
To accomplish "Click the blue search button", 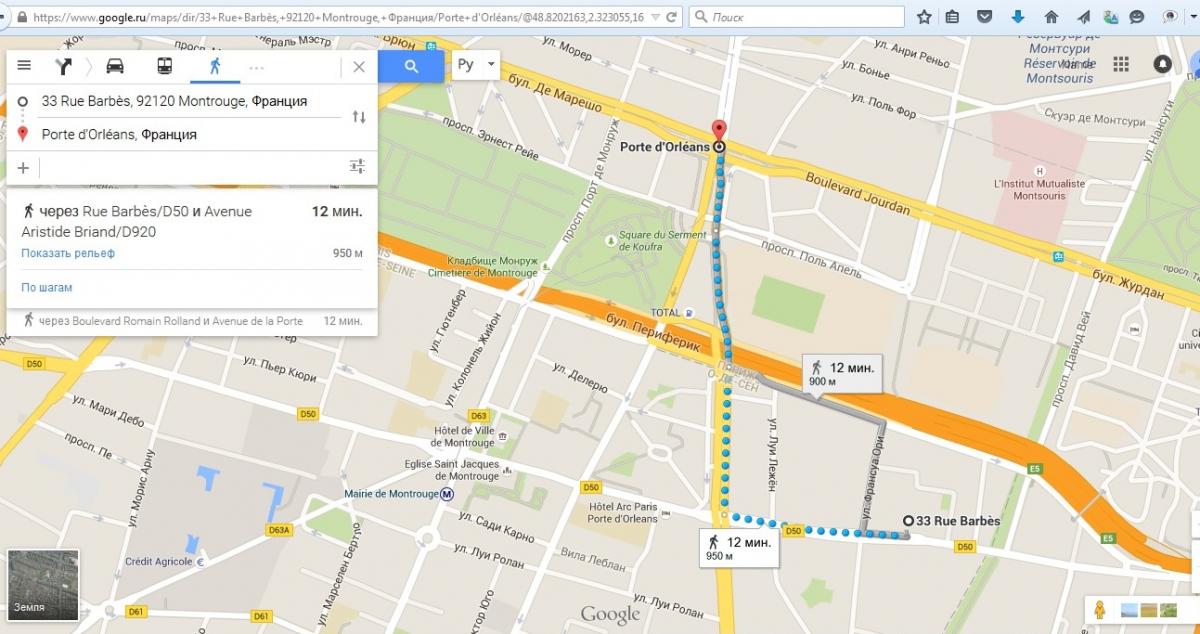I will (411, 66).
